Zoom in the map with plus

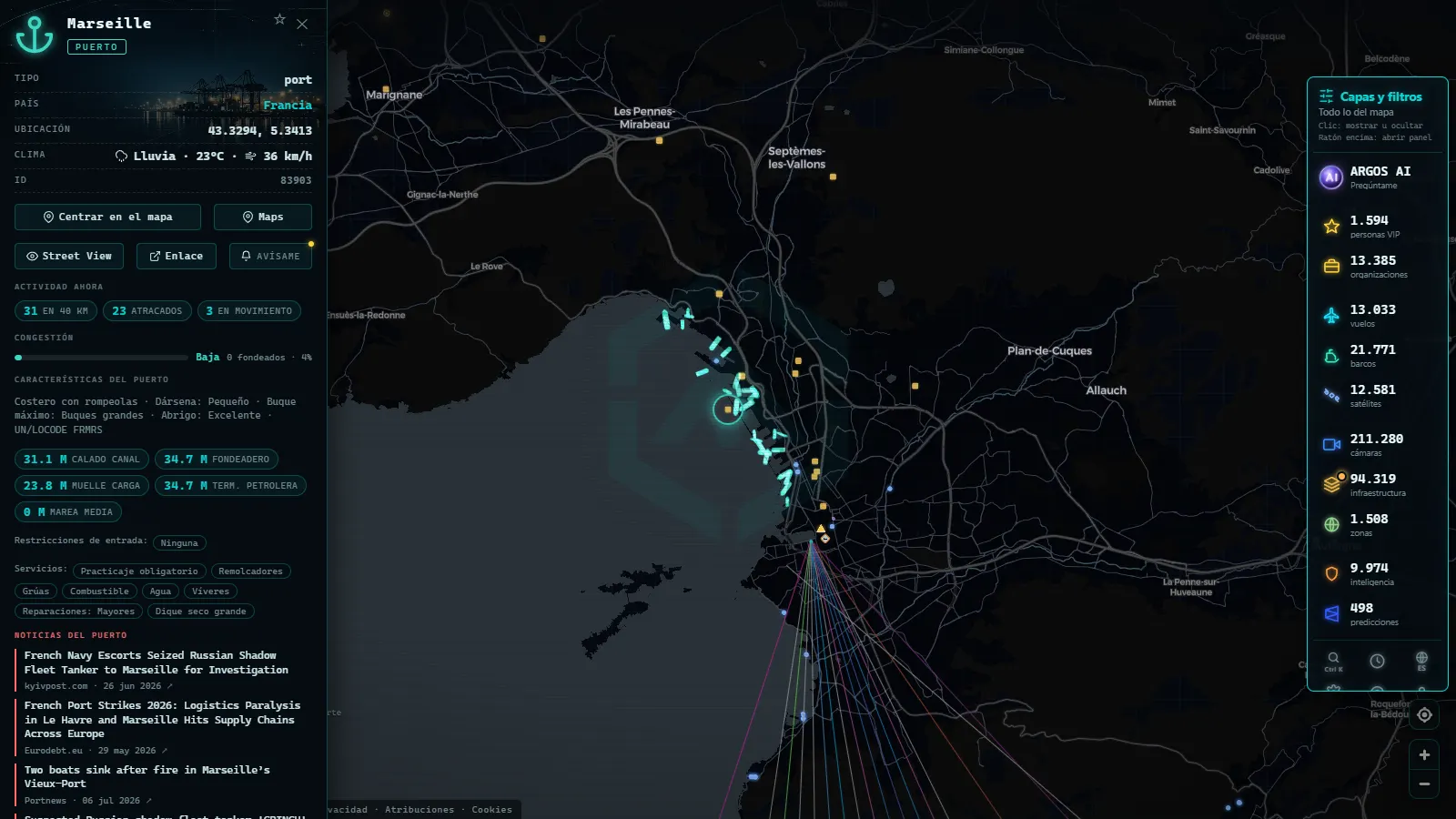click(x=1424, y=755)
